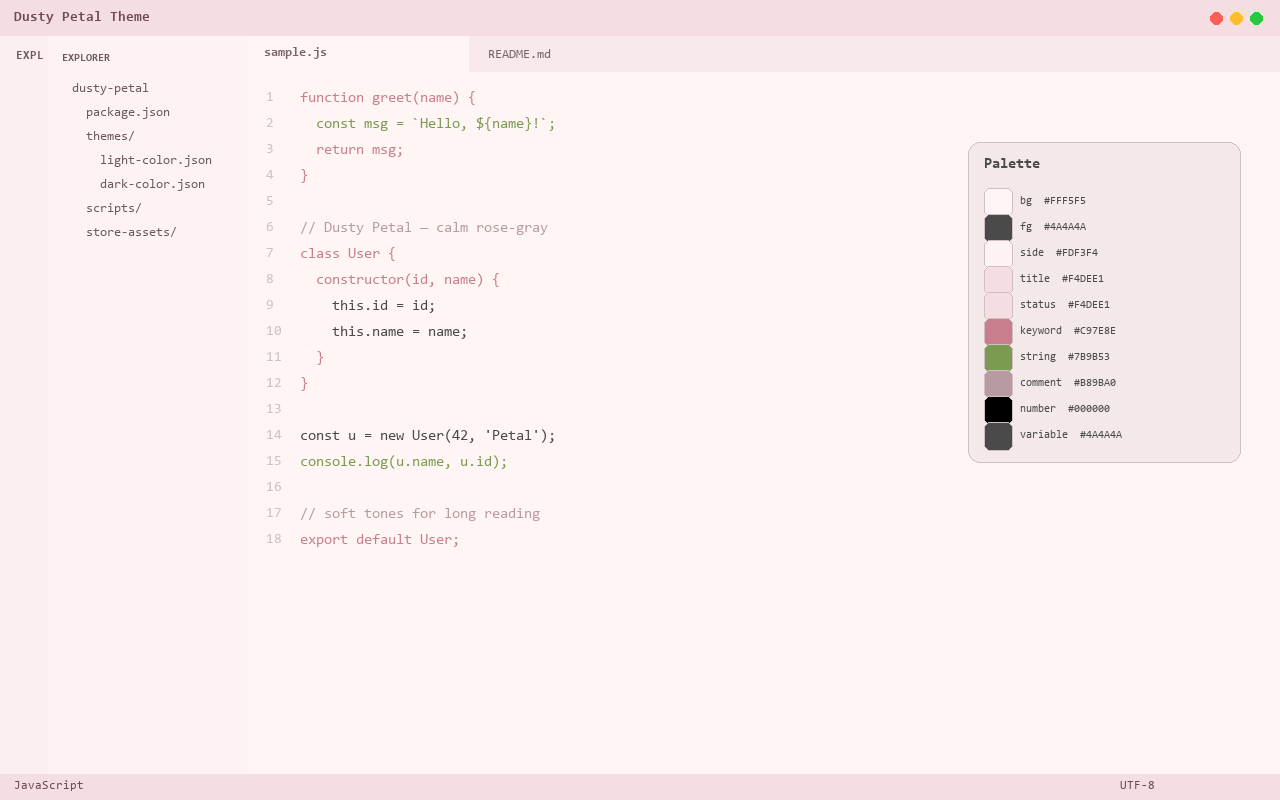
Task: Open dark-color.json file
Action: pyautogui.click(x=152, y=184)
